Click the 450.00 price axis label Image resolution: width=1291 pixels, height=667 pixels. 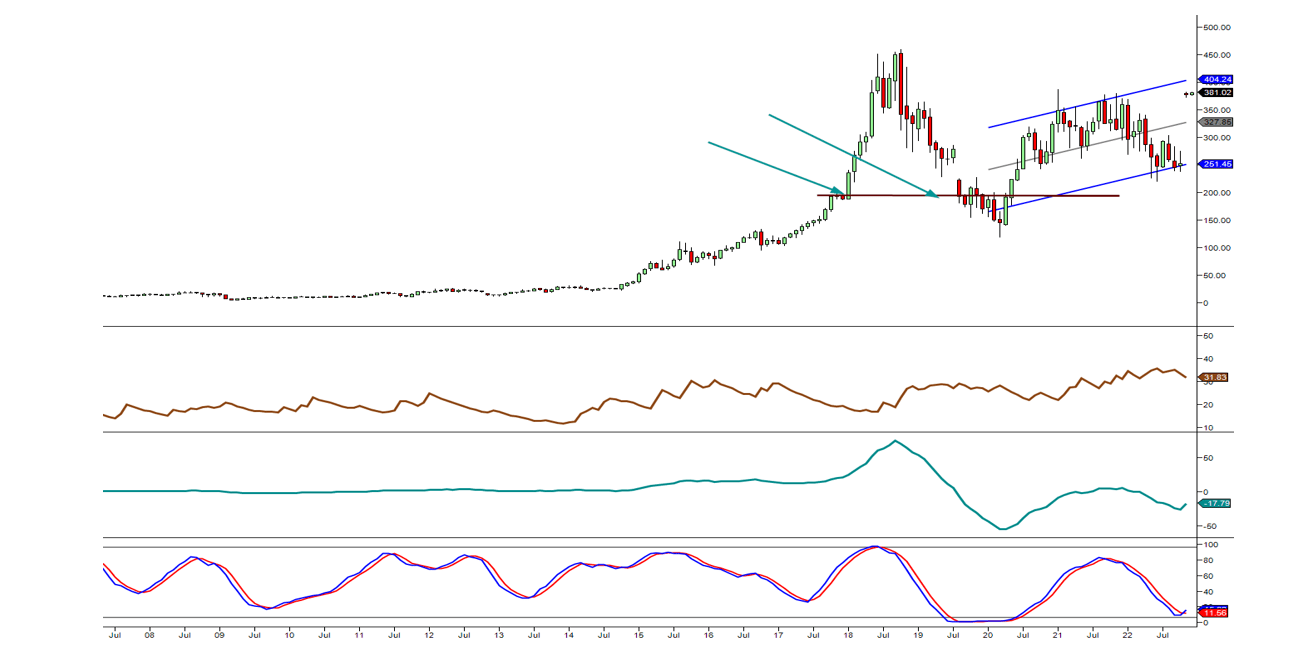[1217, 55]
